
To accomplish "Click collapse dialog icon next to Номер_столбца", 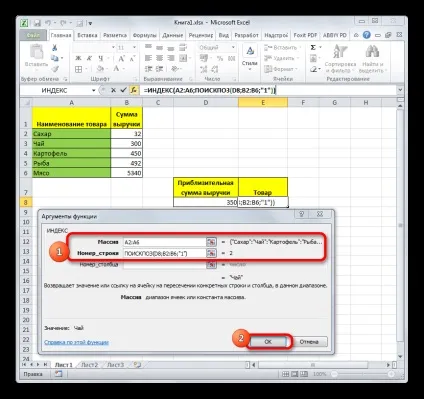I will pyautogui.click(x=211, y=264).
